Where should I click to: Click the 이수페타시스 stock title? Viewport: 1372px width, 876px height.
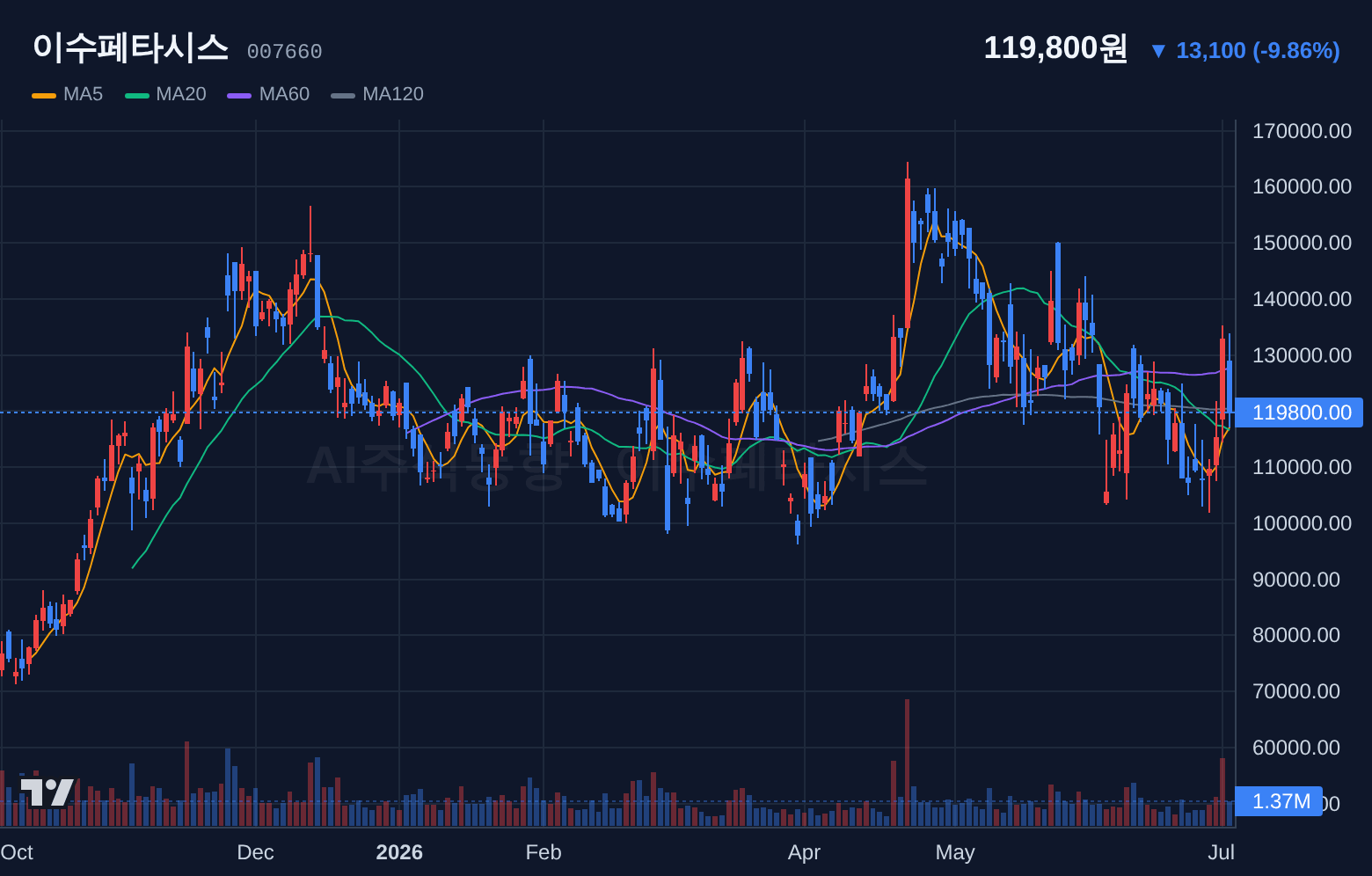tap(131, 47)
